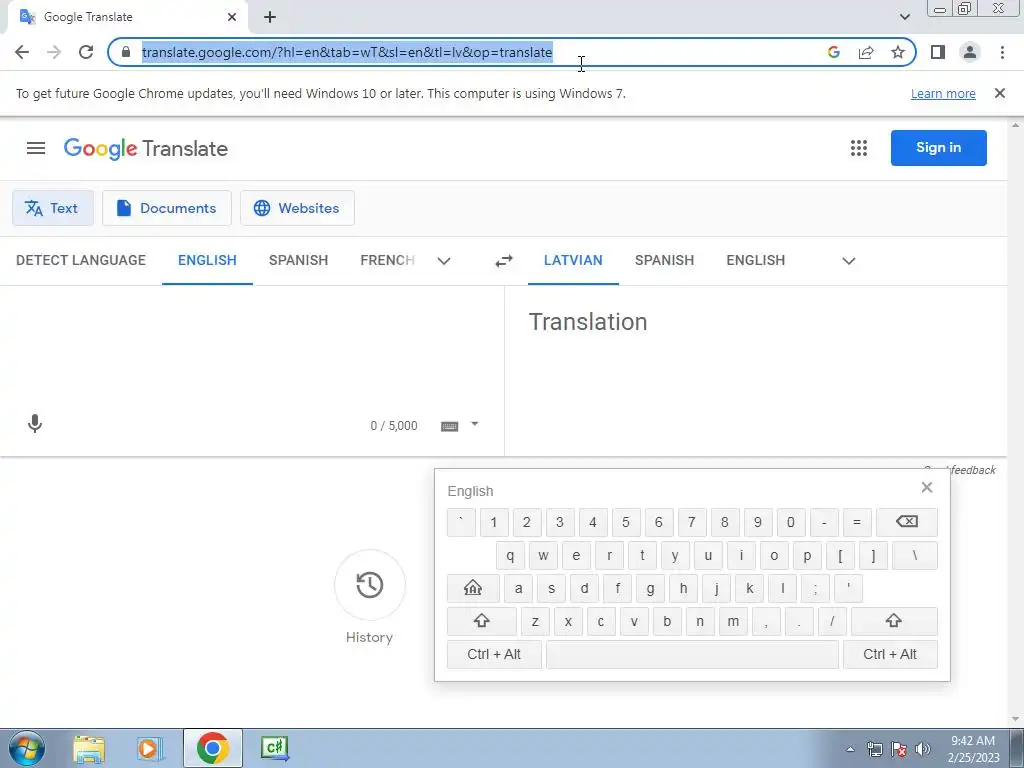Close the Google Translate tab
Viewport: 1024px width, 768px height.
pyautogui.click(x=231, y=17)
